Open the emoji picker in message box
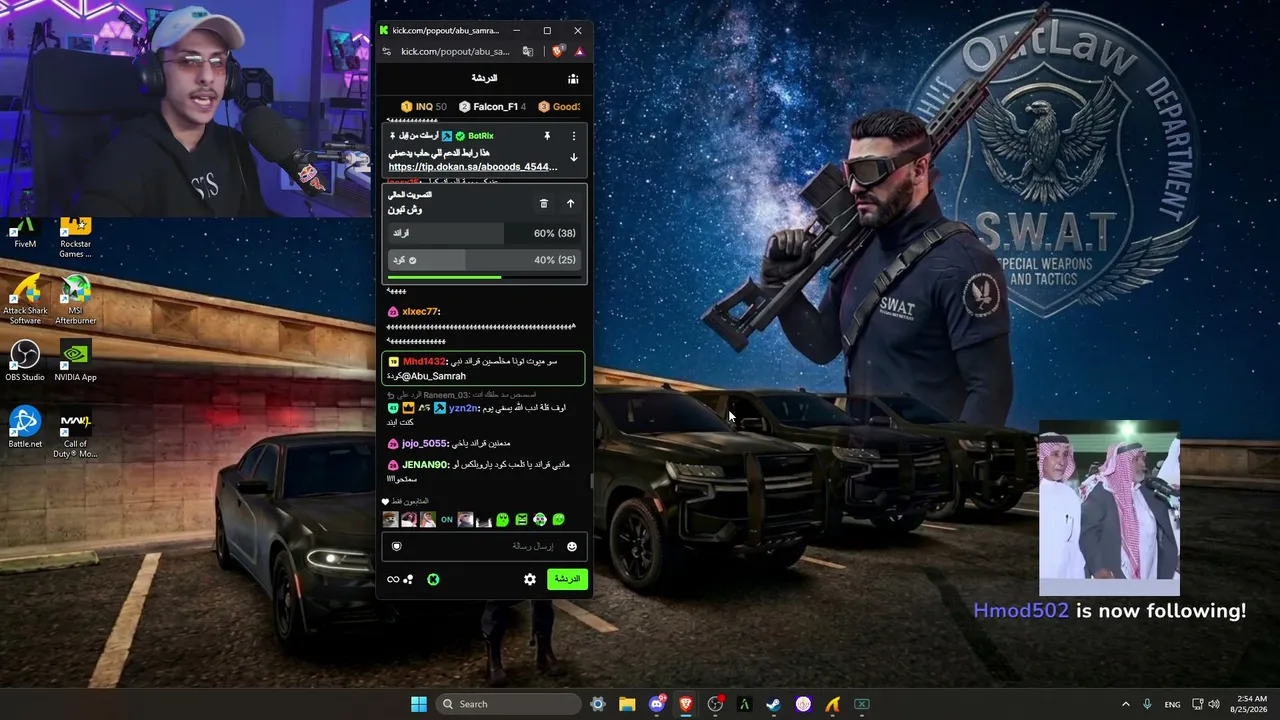This screenshot has width=1280, height=720. click(x=572, y=546)
